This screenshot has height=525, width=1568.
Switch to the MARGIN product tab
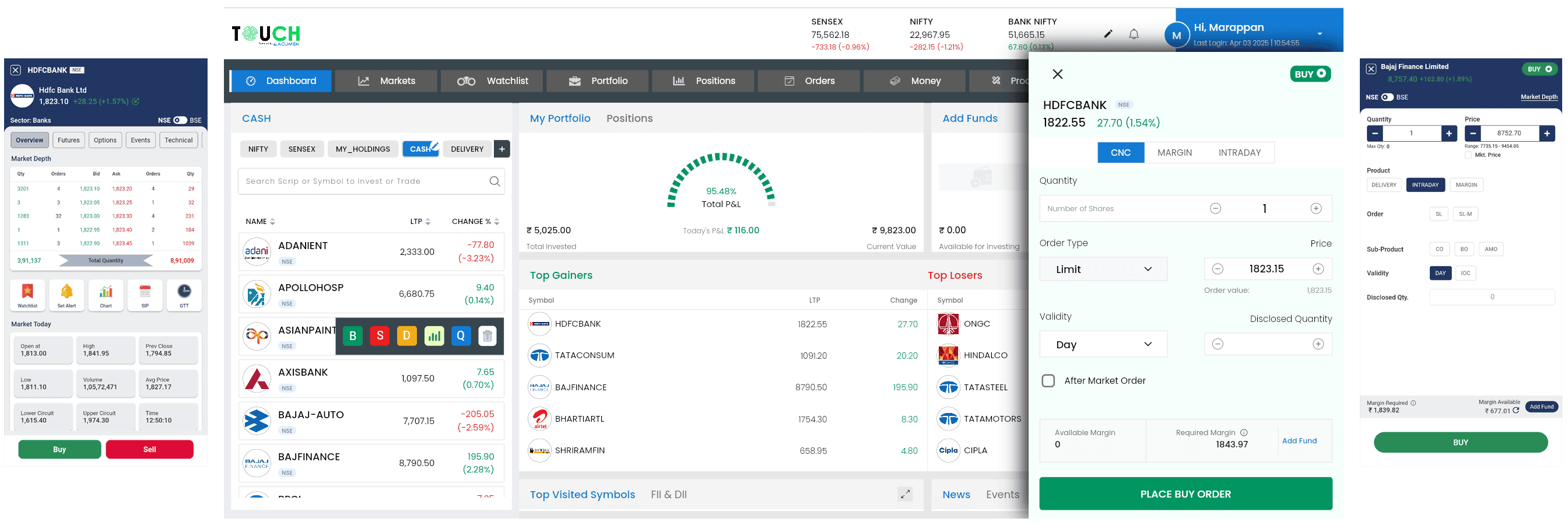click(1174, 153)
